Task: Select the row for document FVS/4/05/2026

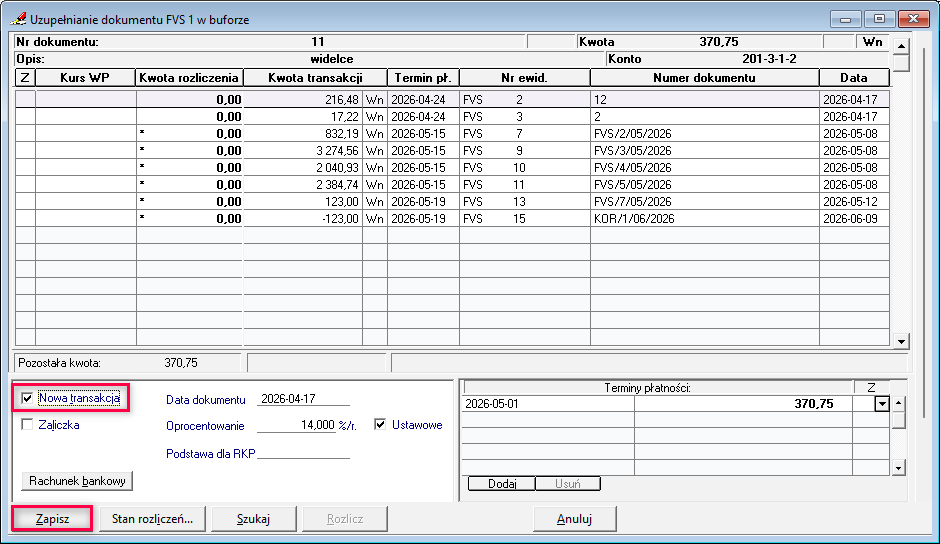Action: [x=452, y=167]
